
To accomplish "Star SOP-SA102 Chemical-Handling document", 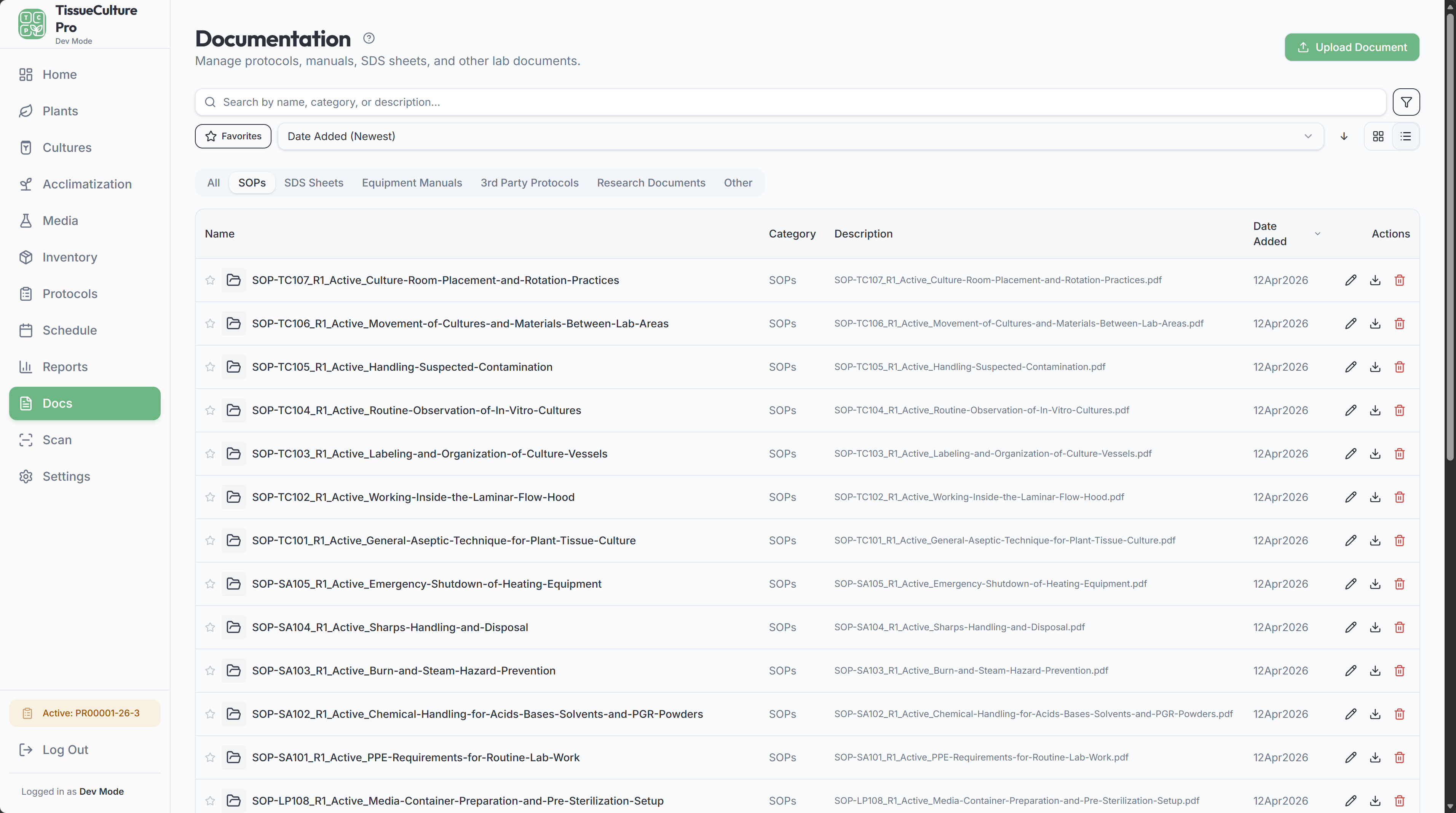I will point(210,714).
